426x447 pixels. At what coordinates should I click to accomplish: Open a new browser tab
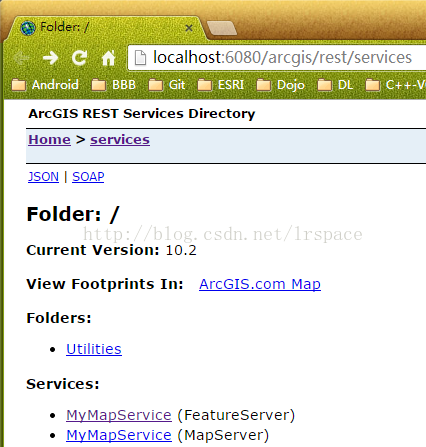(x=222, y=28)
